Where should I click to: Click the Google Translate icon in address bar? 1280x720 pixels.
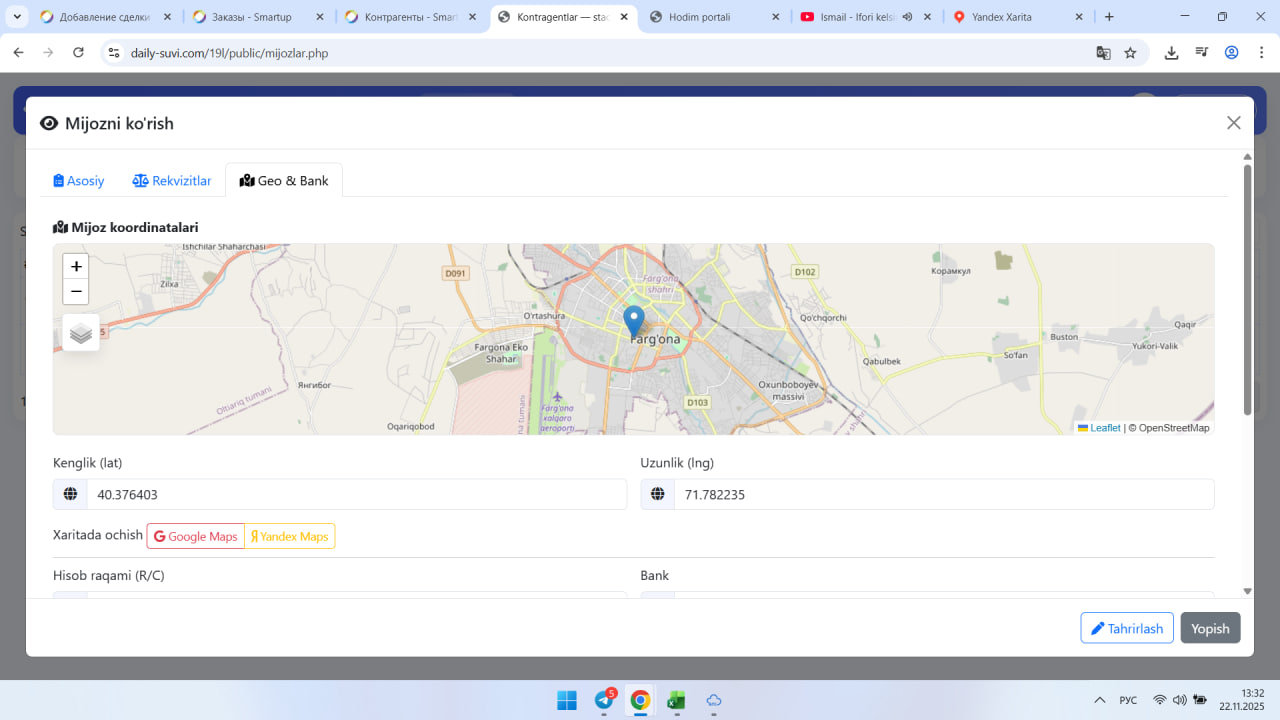coord(1103,53)
